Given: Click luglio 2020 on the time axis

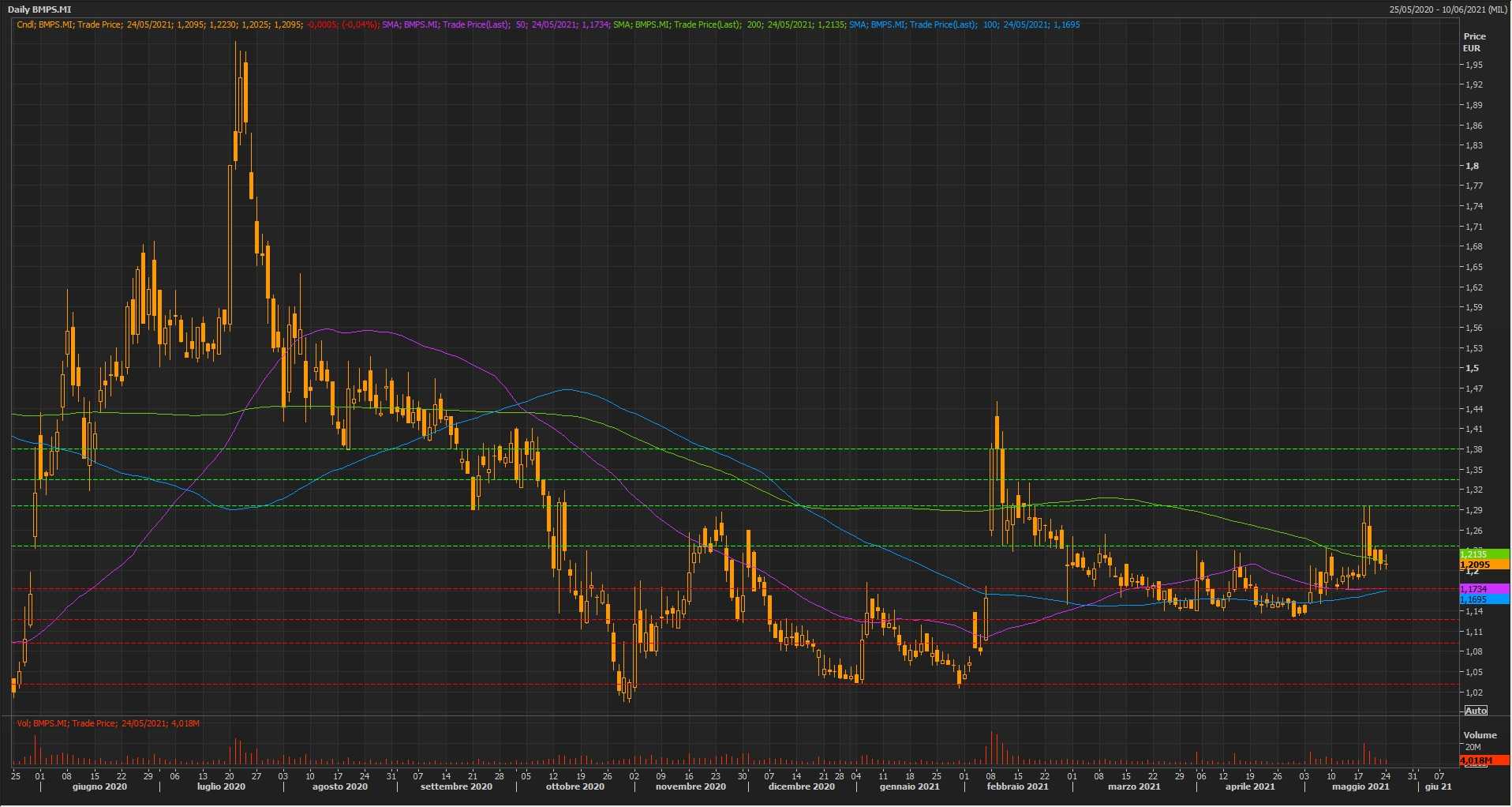Looking at the screenshot, I should tap(221, 786).
